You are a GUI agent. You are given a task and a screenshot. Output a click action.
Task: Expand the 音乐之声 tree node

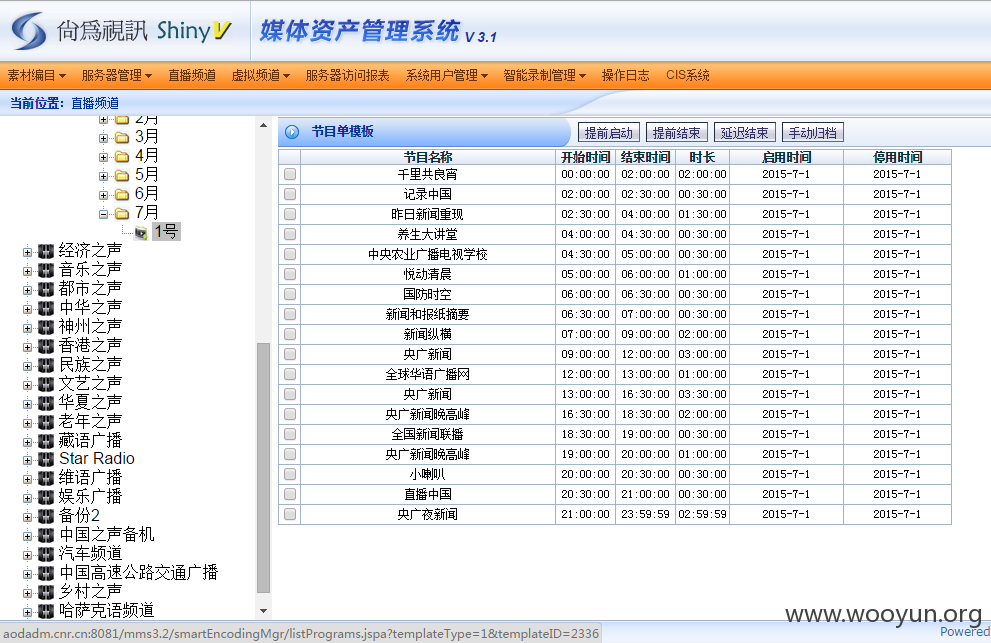(27, 271)
